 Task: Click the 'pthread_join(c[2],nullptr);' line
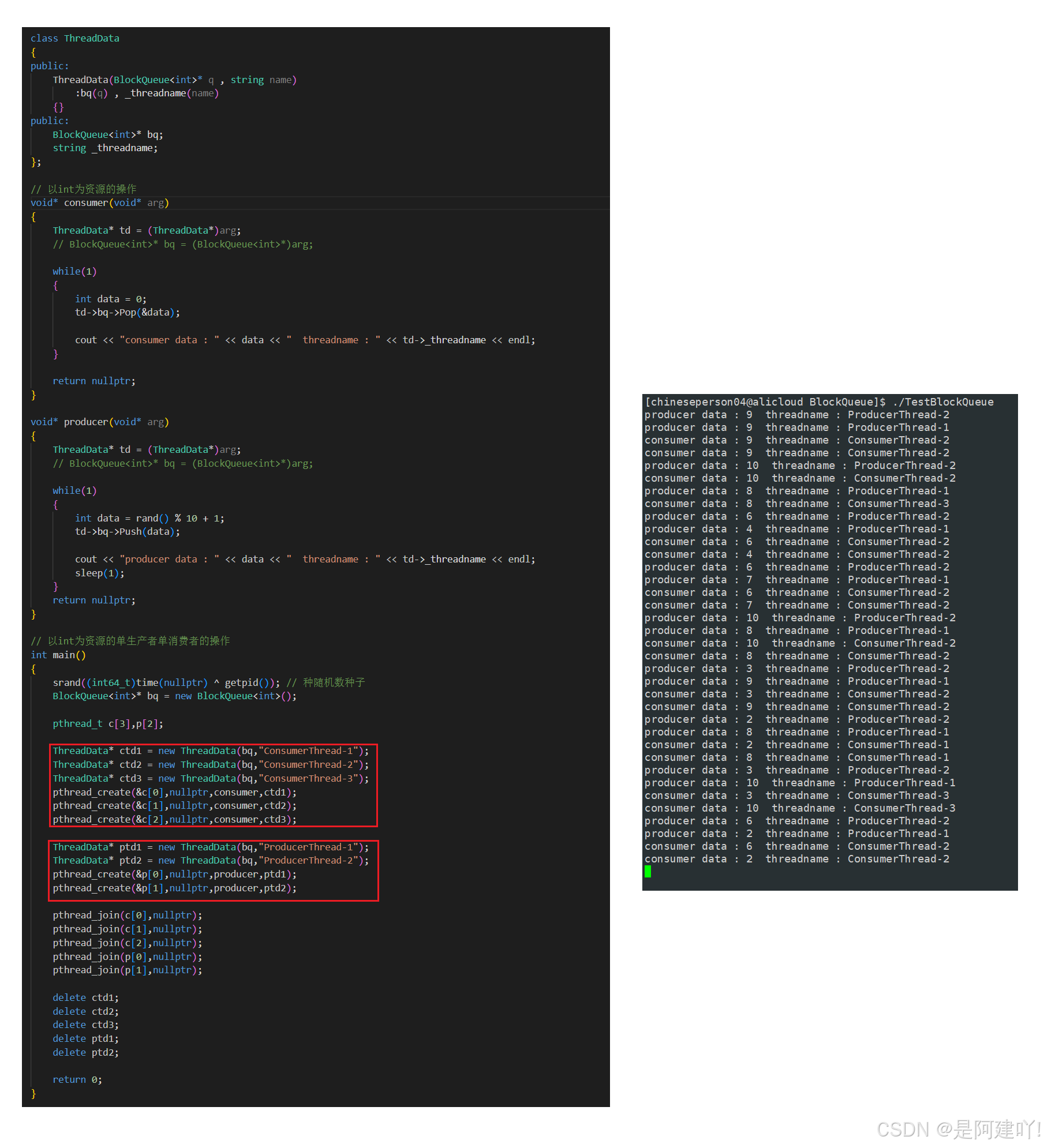(128, 943)
